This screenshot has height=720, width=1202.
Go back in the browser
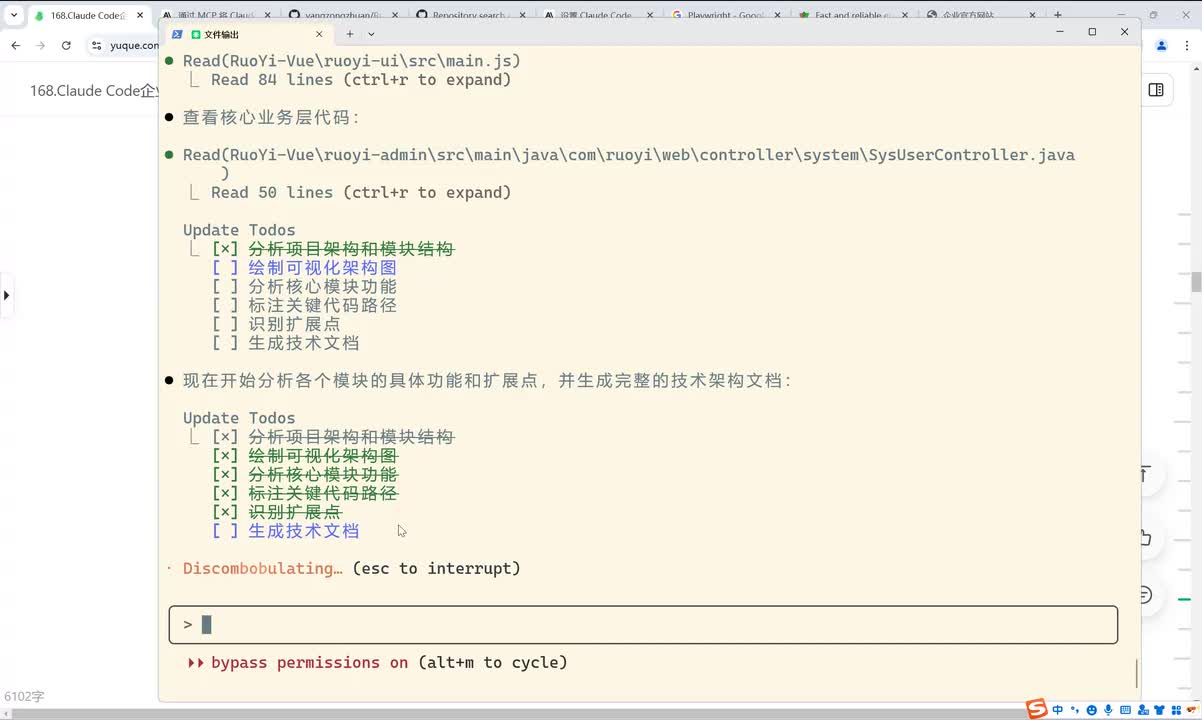tap(15, 45)
